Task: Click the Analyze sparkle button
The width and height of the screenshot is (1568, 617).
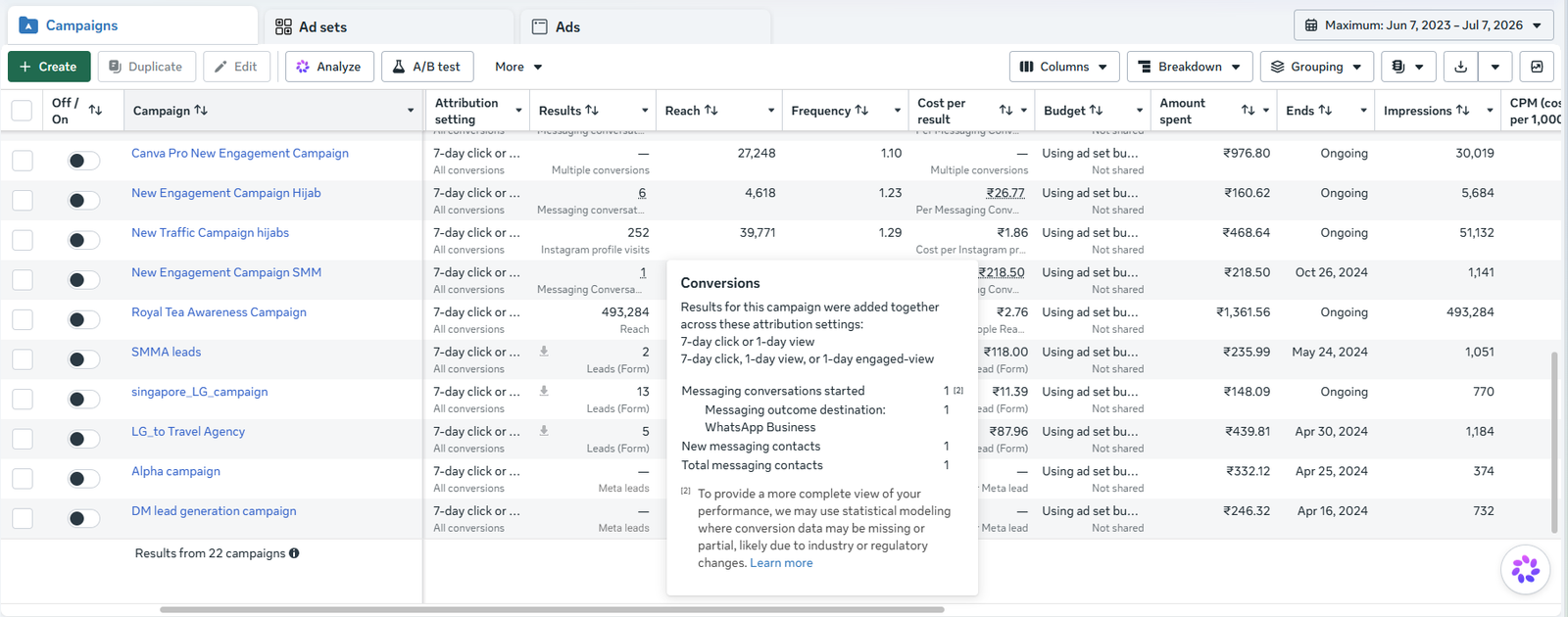Action: tap(329, 67)
